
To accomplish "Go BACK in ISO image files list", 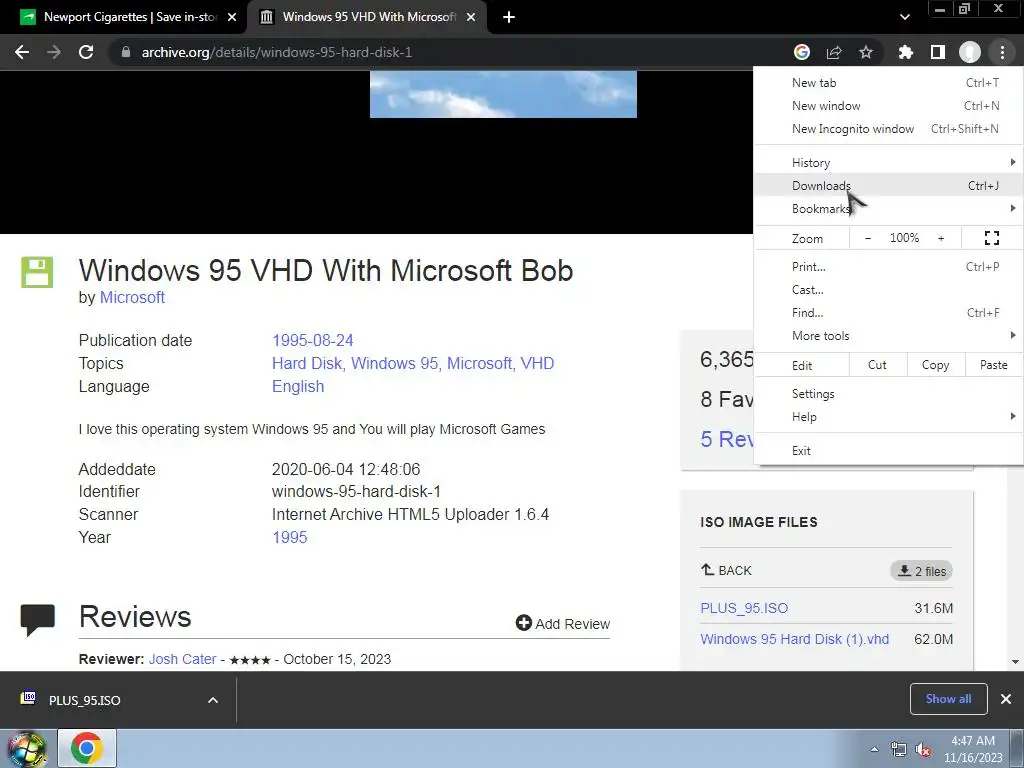I will (726, 571).
